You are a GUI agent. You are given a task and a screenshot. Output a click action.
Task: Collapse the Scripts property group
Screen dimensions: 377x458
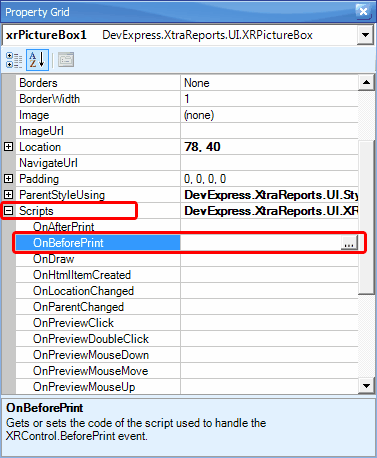tap(9, 211)
